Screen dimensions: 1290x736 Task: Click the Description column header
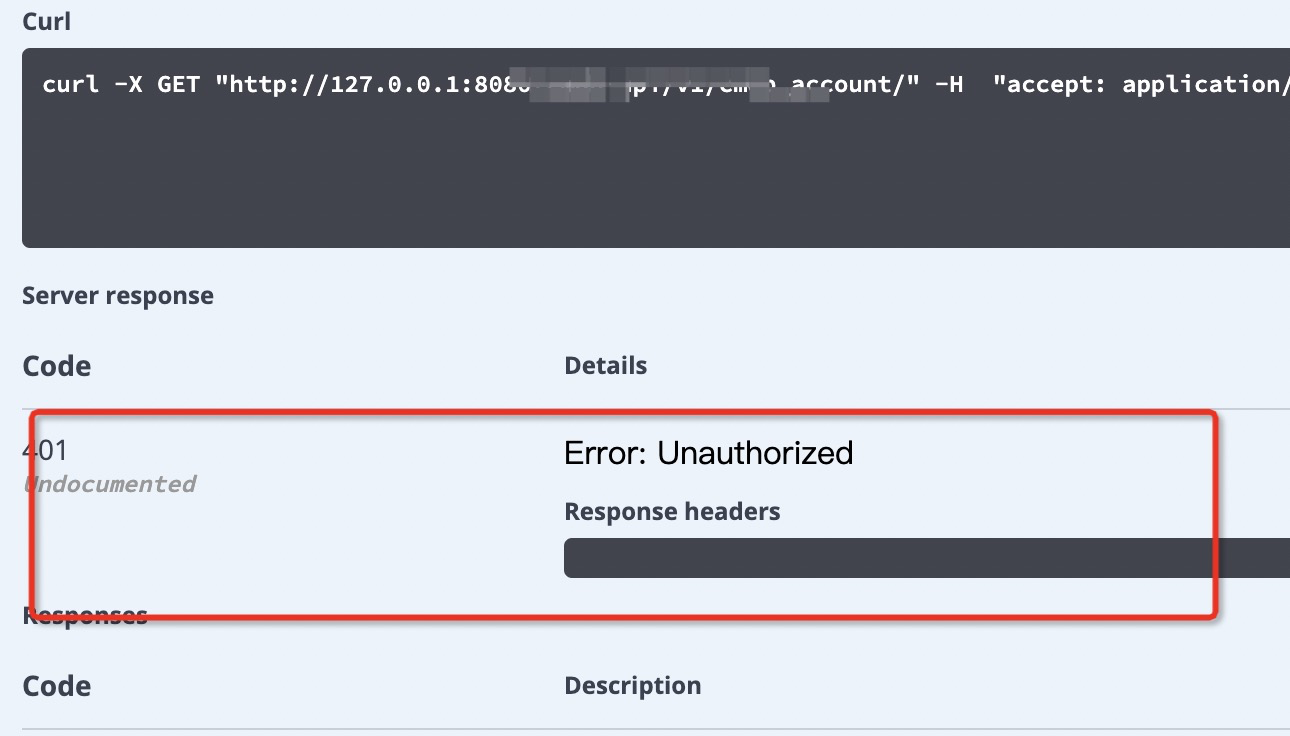632,685
